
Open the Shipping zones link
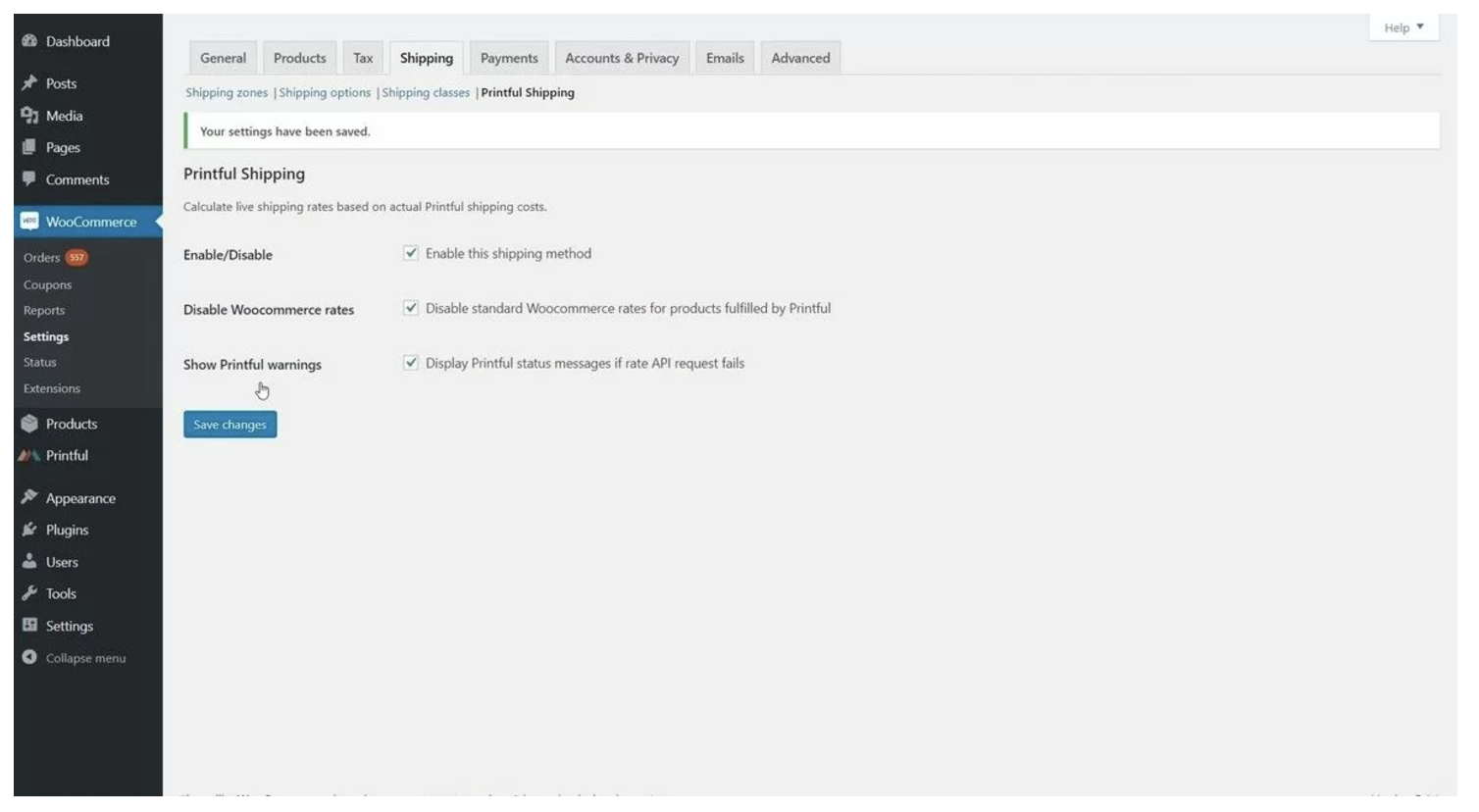pyautogui.click(x=227, y=92)
